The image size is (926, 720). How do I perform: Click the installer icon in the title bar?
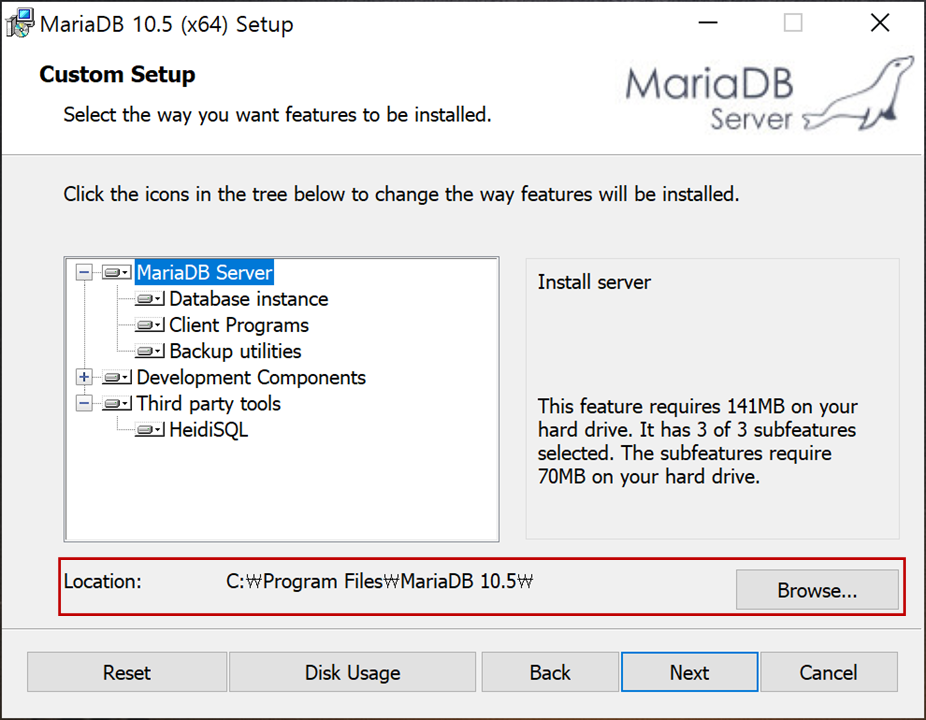click(x=19, y=24)
